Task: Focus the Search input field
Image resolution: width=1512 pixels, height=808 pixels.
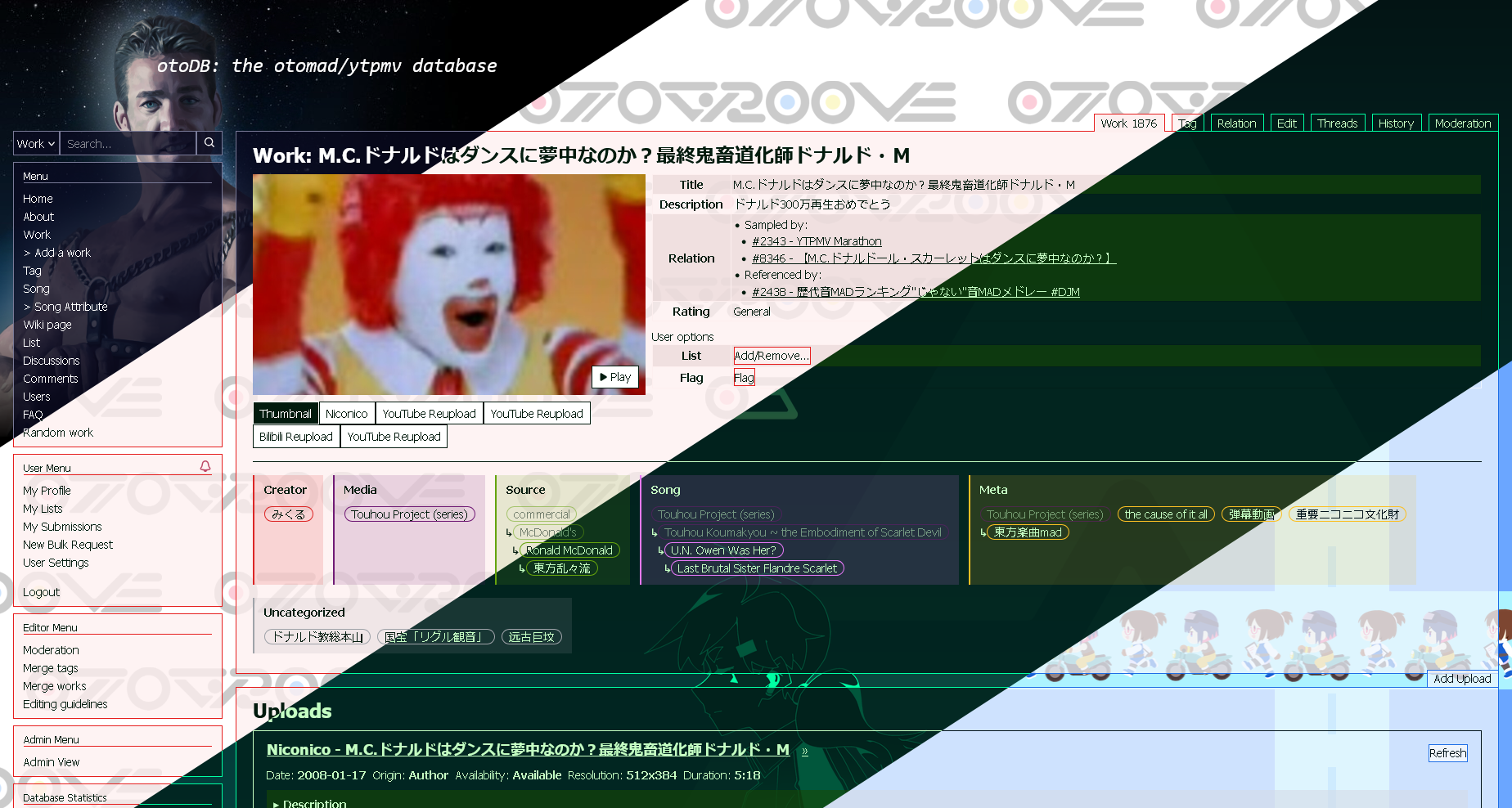Action: (128, 143)
